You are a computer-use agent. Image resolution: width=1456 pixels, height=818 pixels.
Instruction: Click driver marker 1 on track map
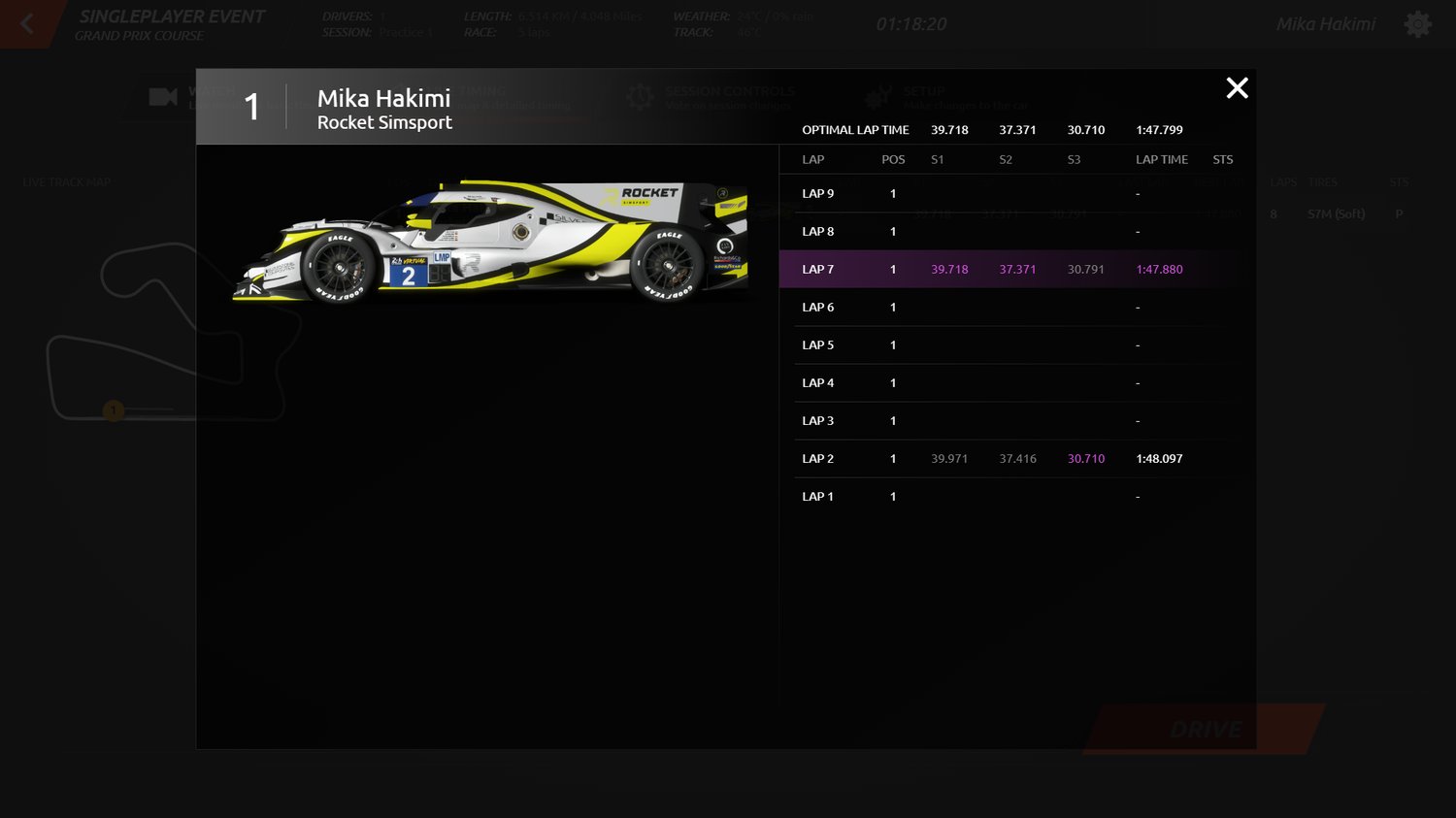(114, 410)
